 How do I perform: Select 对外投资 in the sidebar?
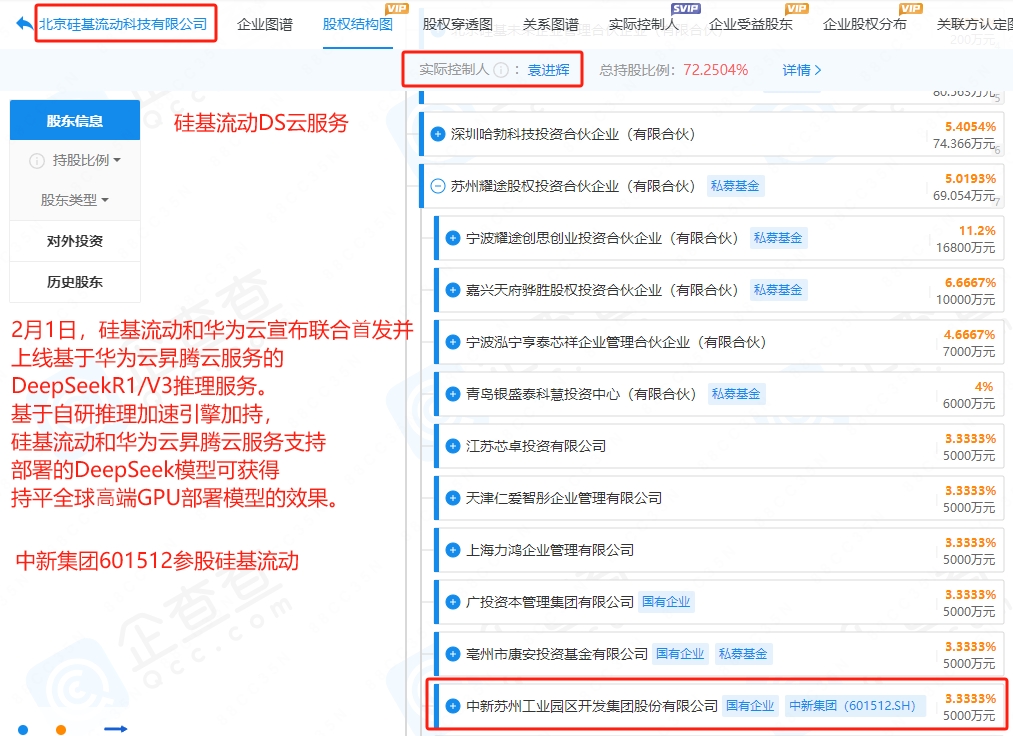coord(75,241)
